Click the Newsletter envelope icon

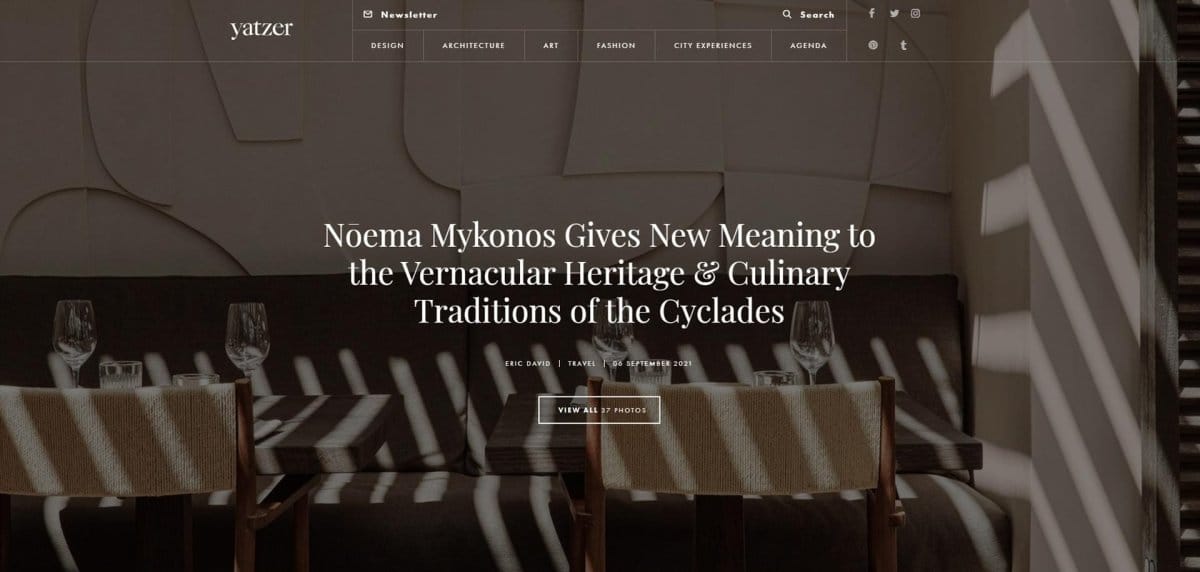click(x=368, y=15)
